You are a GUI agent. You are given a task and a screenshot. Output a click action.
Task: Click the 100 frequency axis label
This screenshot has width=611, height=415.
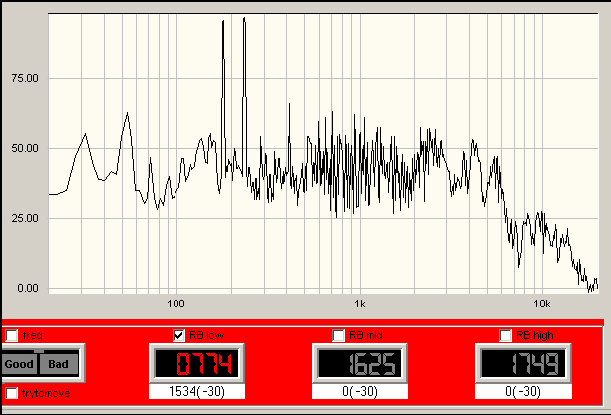tap(176, 304)
